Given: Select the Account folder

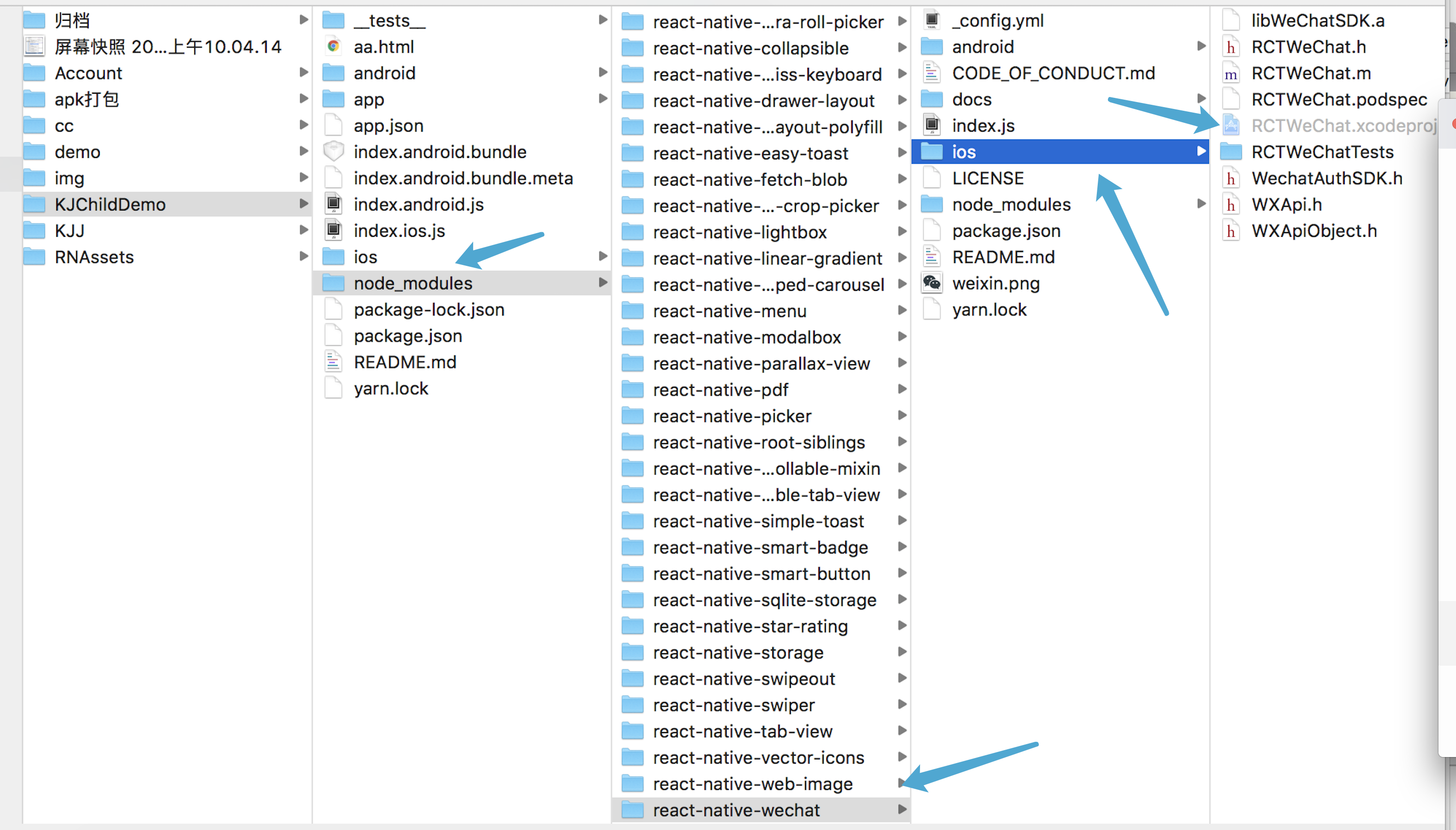Looking at the screenshot, I should click(x=88, y=73).
